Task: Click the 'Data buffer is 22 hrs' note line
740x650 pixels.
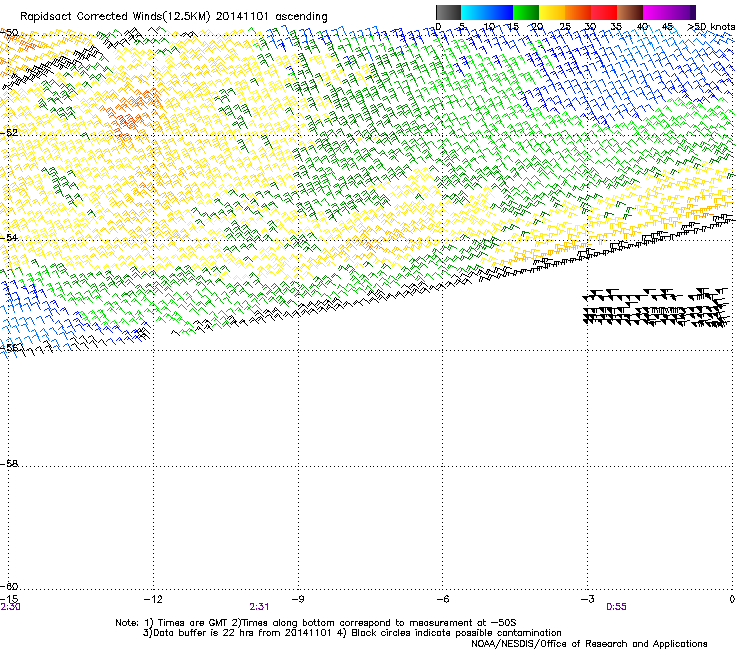Action: [352, 633]
